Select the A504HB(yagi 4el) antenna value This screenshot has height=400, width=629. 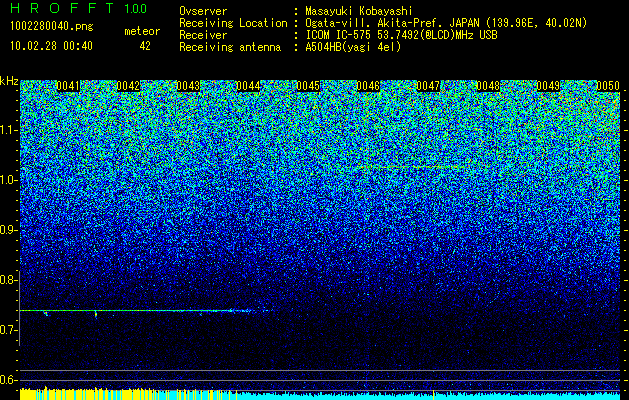(x=353, y=47)
